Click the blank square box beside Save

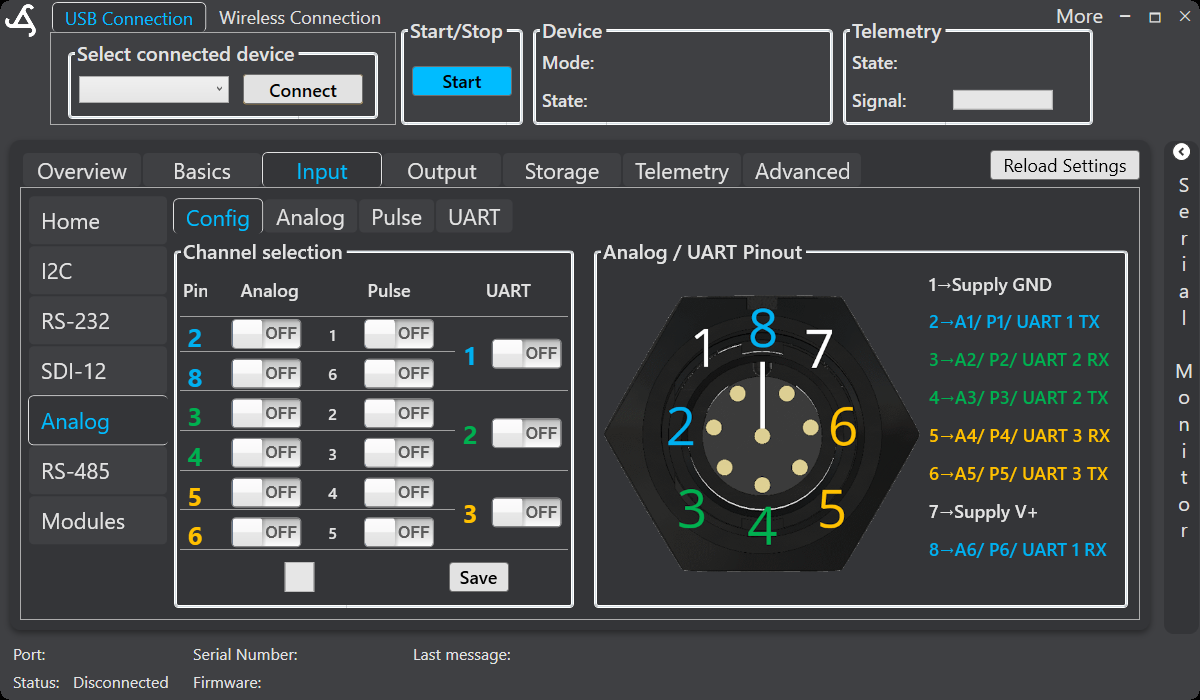pyautogui.click(x=299, y=577)
